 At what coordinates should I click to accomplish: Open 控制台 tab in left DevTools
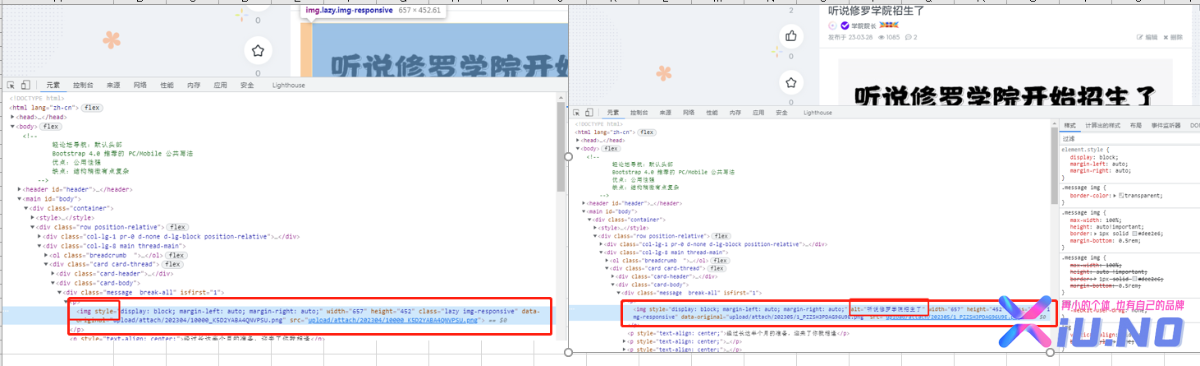(83, 86)
